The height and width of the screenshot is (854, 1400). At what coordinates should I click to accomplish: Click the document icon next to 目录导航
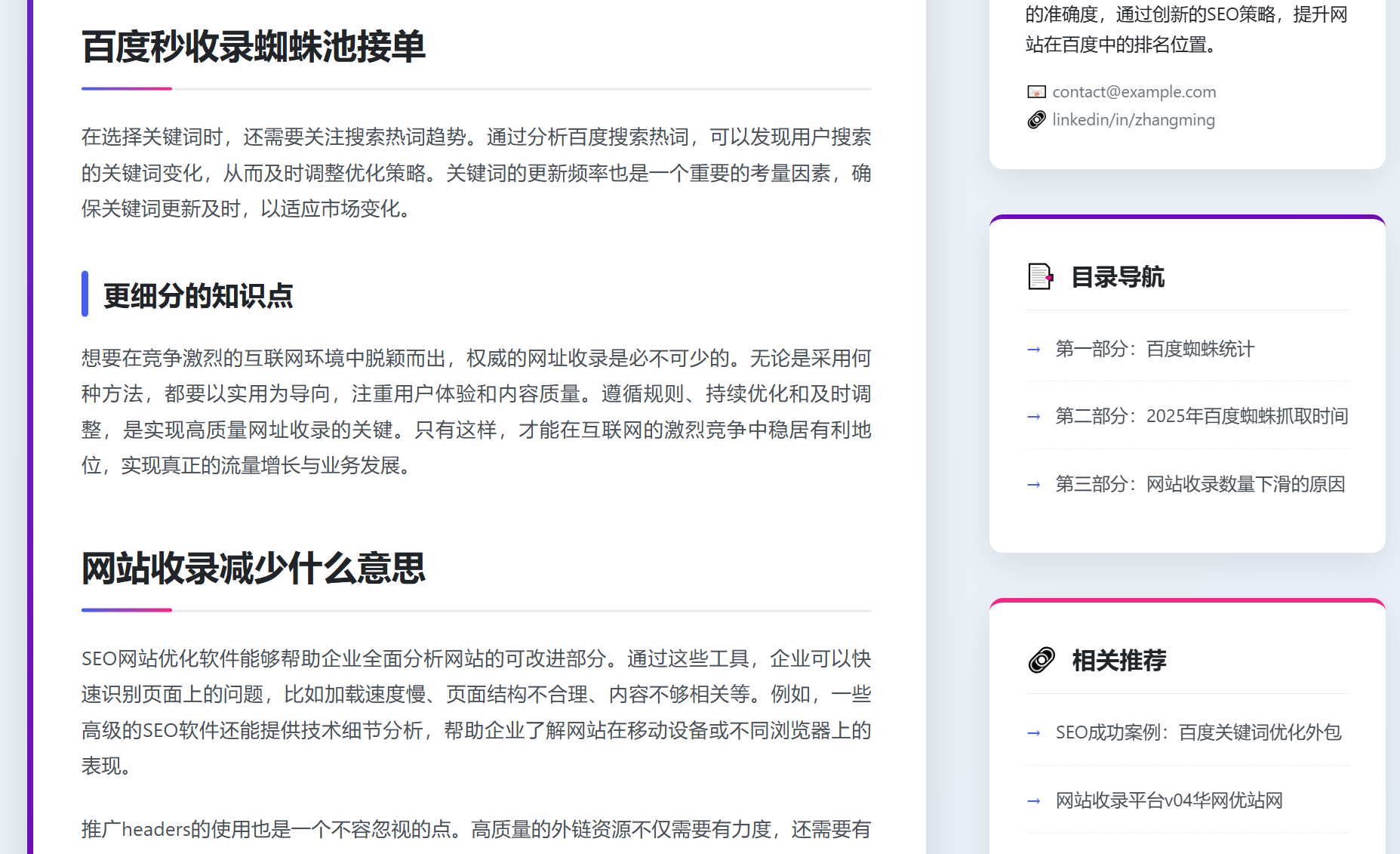point(1039,277)
